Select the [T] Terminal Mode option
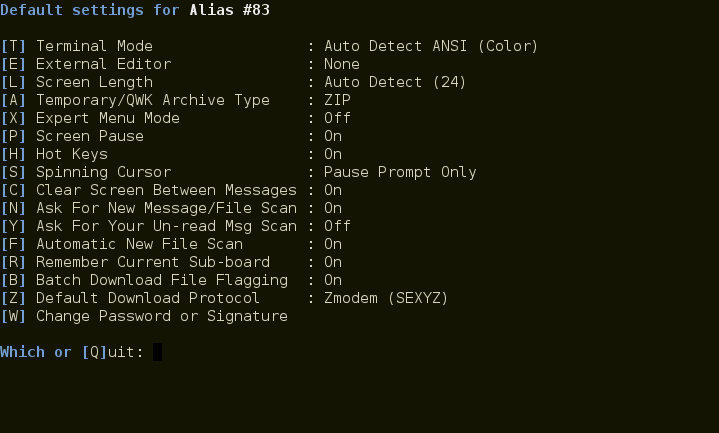719x433 pixels. (x=269, y=46)
